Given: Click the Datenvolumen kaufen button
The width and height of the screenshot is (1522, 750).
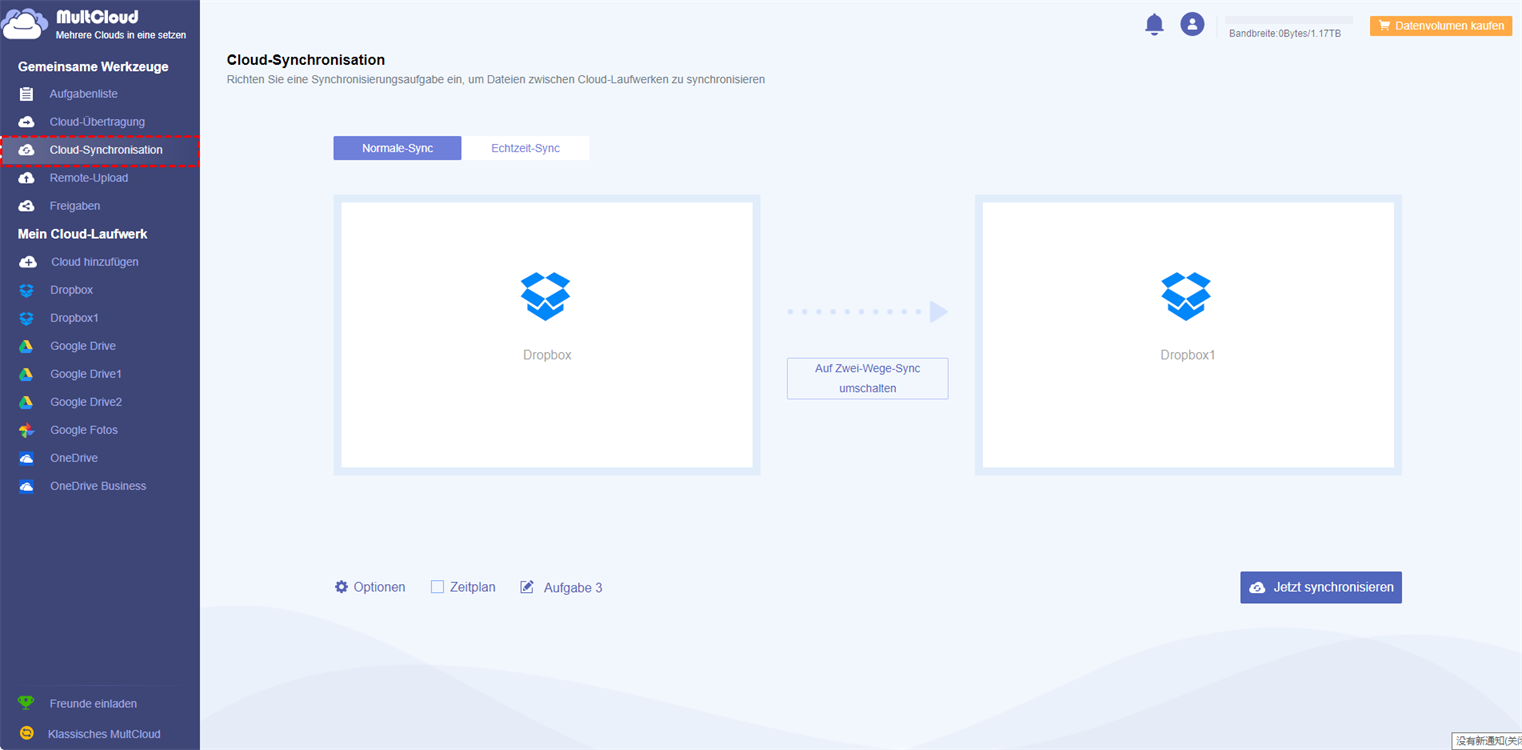Looking at the screenshot, I should point(1441,26).
